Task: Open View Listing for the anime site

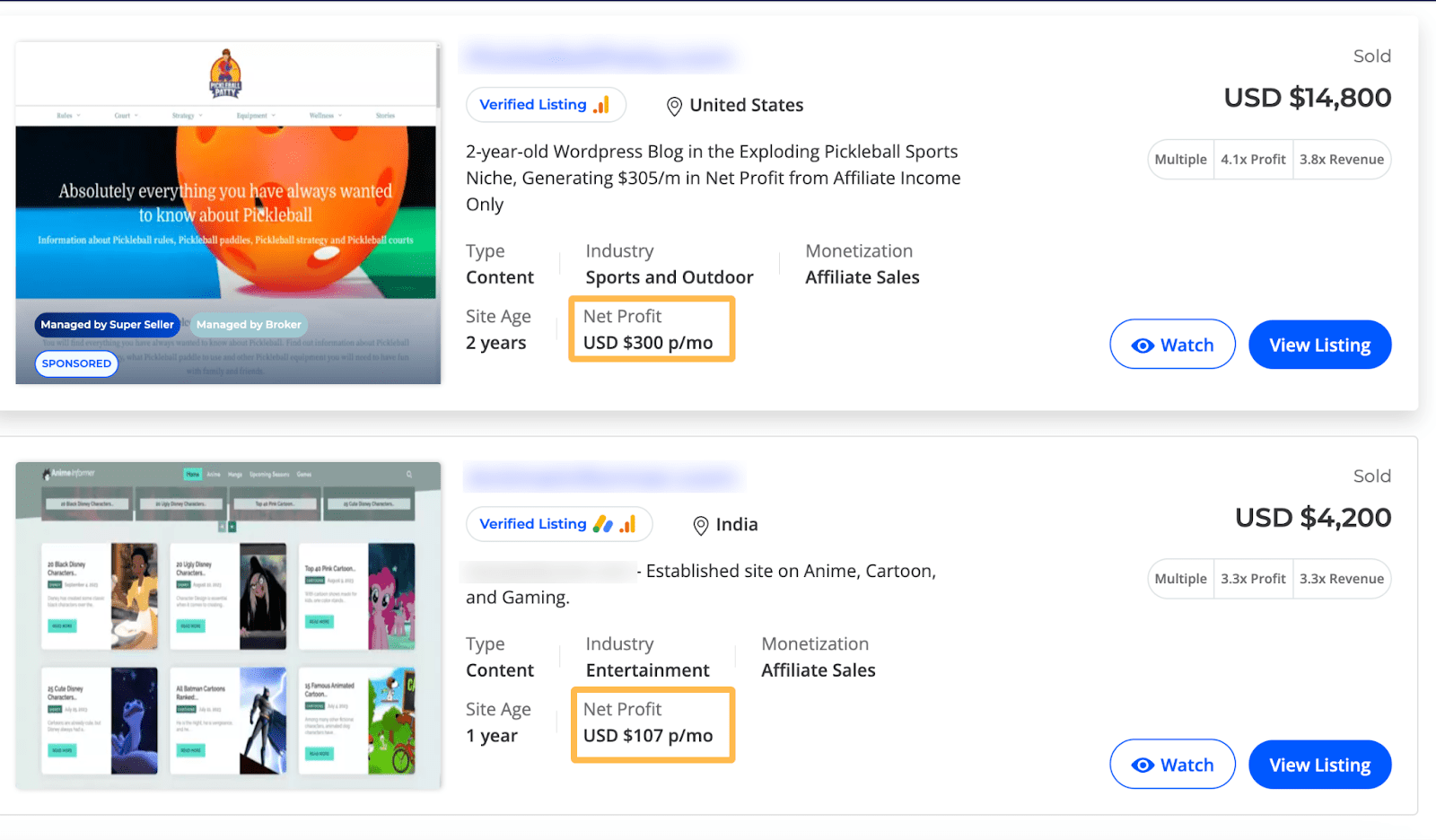Action: click(1319, 765)
